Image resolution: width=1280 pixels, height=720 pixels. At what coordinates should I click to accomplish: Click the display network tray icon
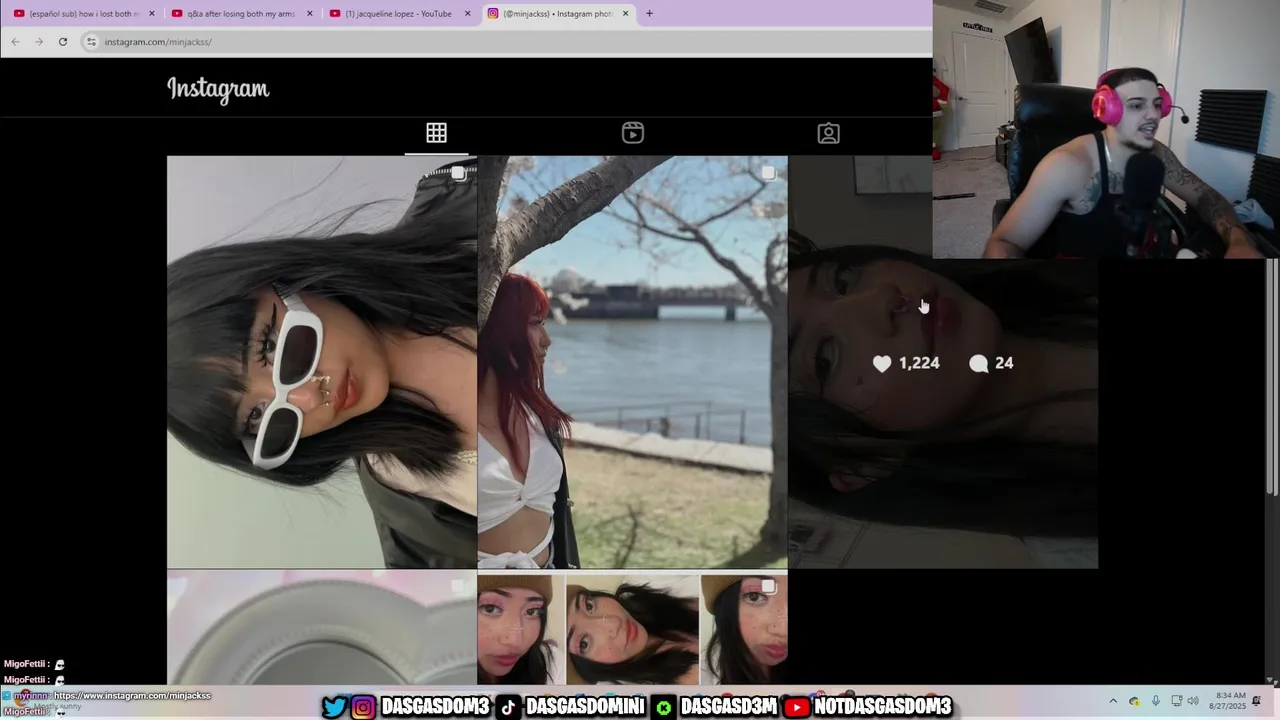pos(1176,701)
